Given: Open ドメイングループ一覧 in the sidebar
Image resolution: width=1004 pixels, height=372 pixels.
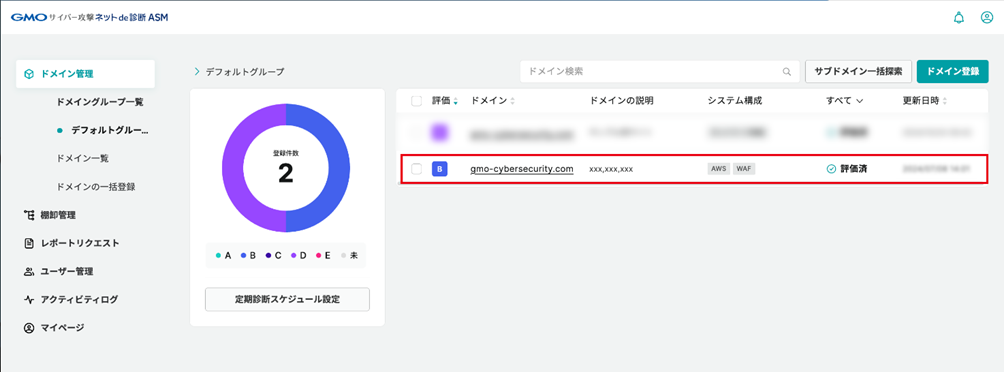Looking at the screenshot, I should point(100,102).
